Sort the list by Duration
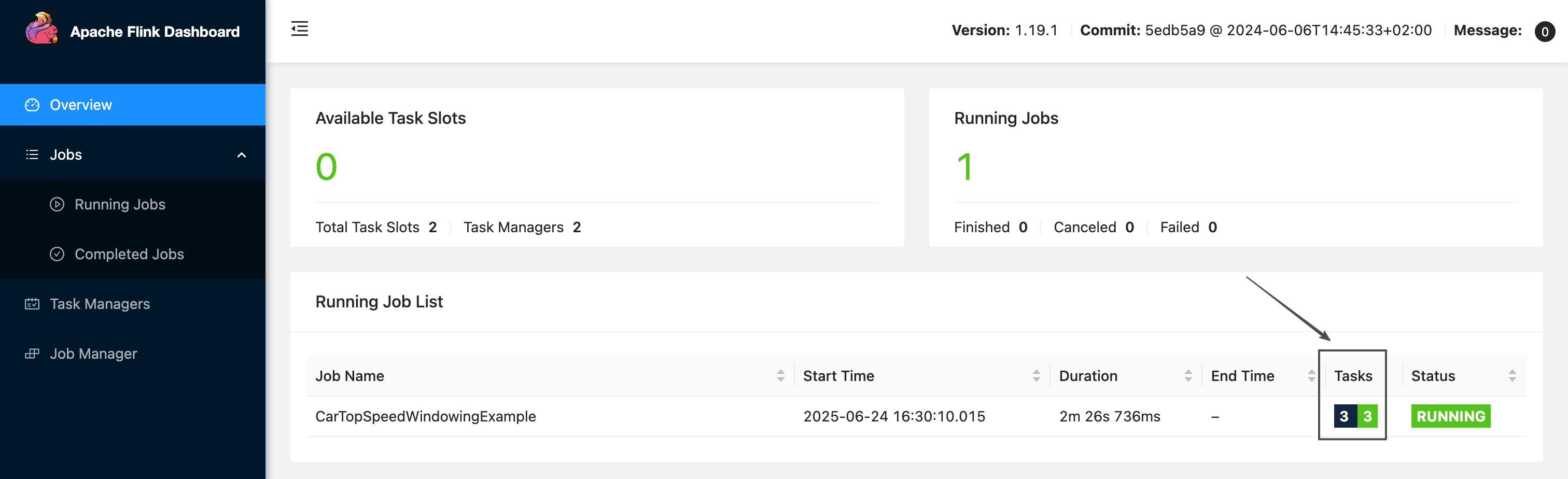Viewport: 1568px width, 479px height. (1187, 376)
